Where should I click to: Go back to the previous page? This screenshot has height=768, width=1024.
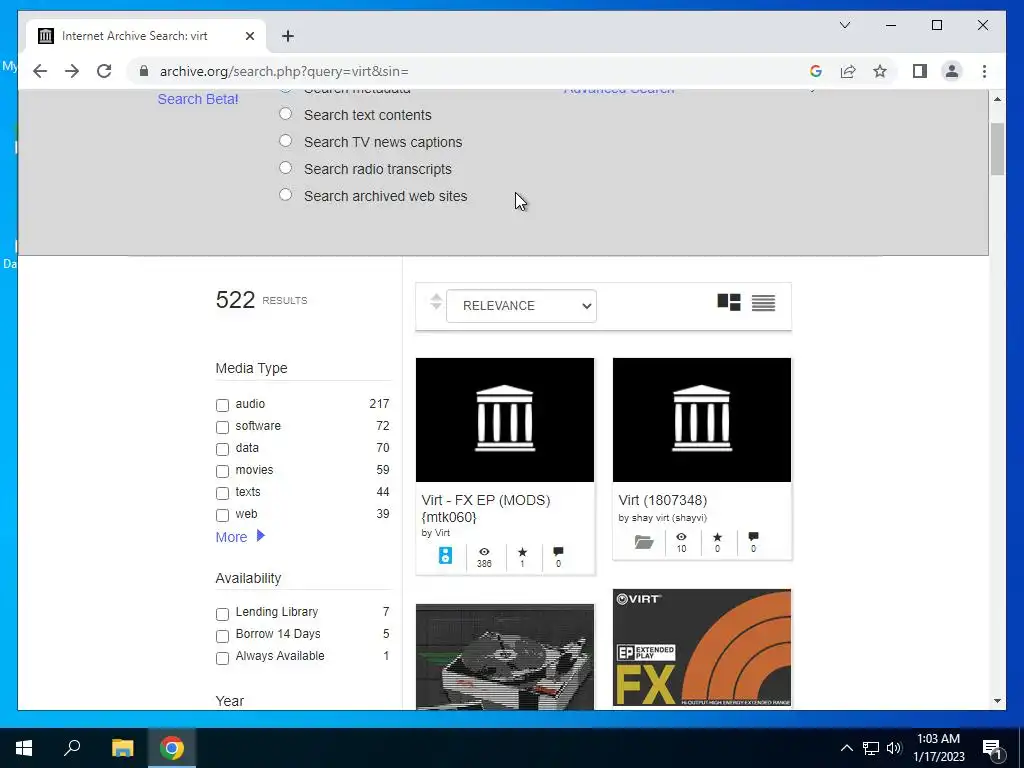[x=40, y=71]
